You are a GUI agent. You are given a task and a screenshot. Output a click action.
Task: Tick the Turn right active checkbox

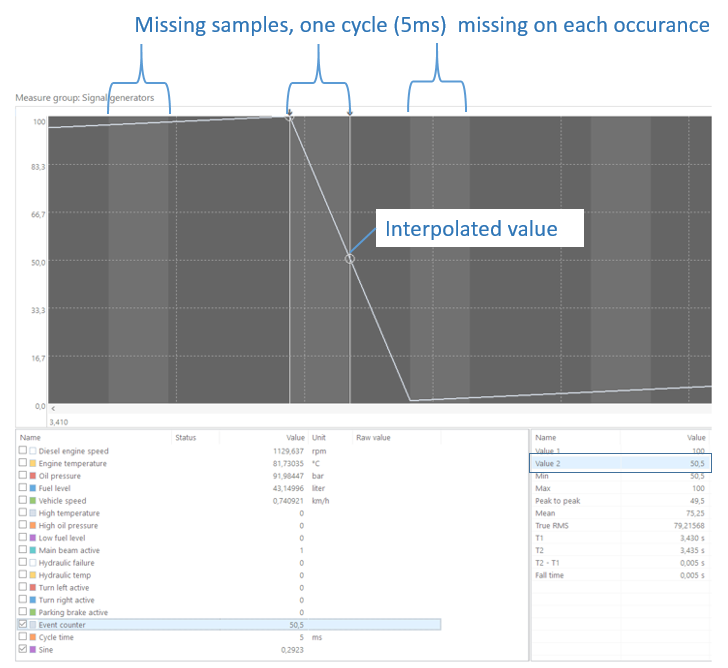(23, 599)
